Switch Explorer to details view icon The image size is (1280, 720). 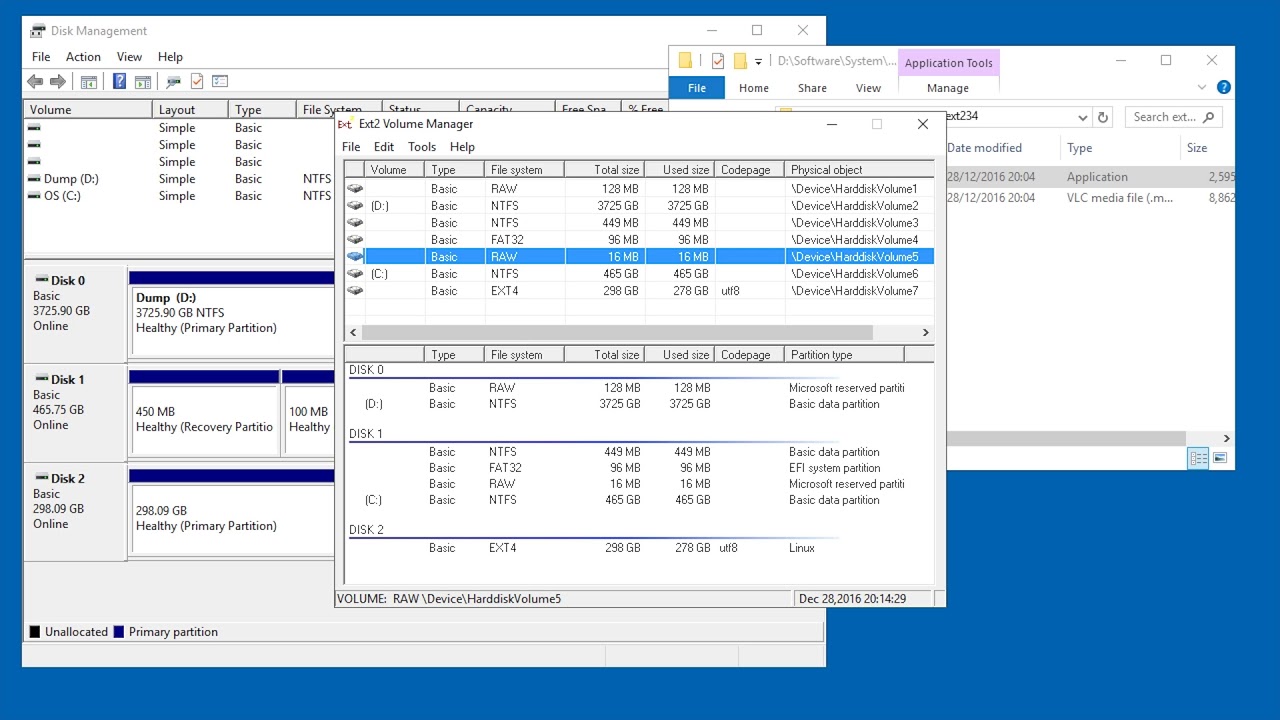coord(1198,458)
